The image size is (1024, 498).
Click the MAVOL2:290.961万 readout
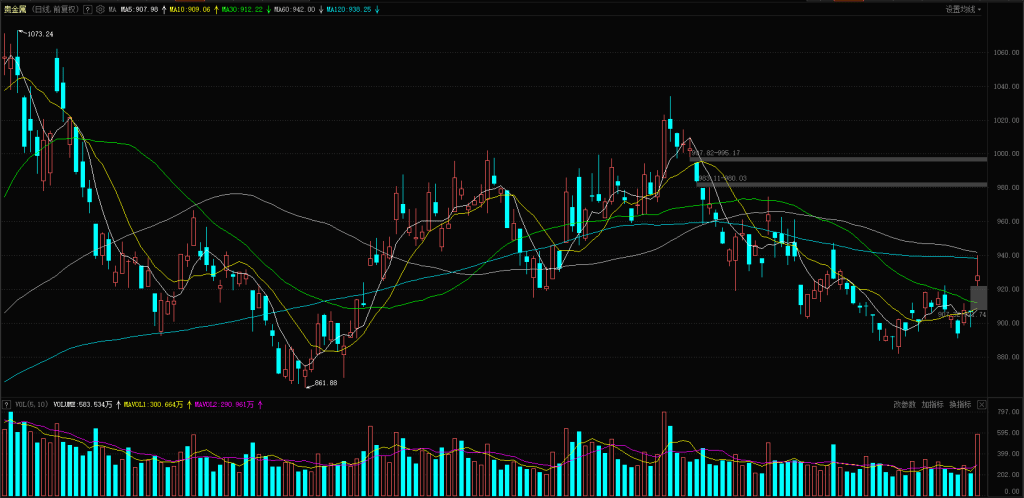click(x=225, y=405)
